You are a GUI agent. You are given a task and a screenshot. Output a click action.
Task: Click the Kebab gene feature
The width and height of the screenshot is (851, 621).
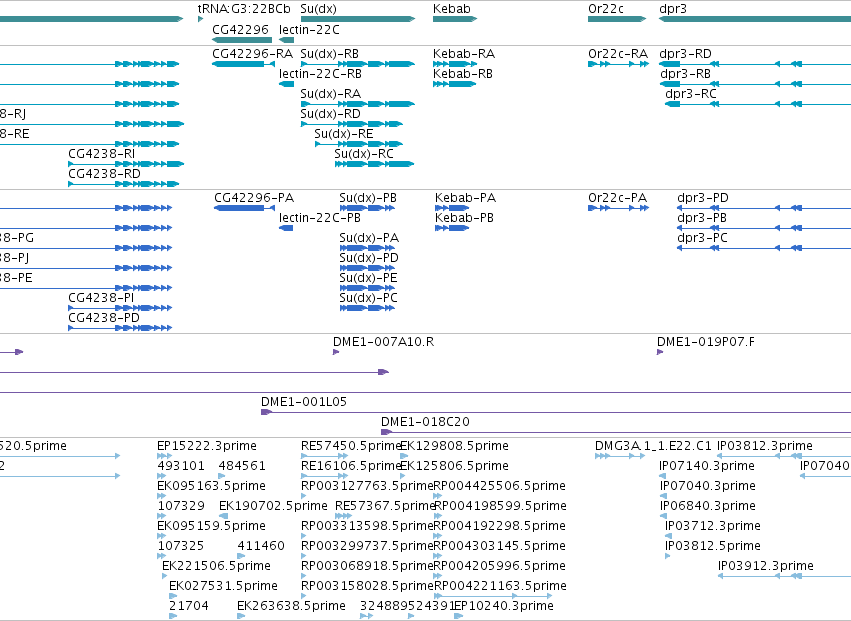(455, 19)
